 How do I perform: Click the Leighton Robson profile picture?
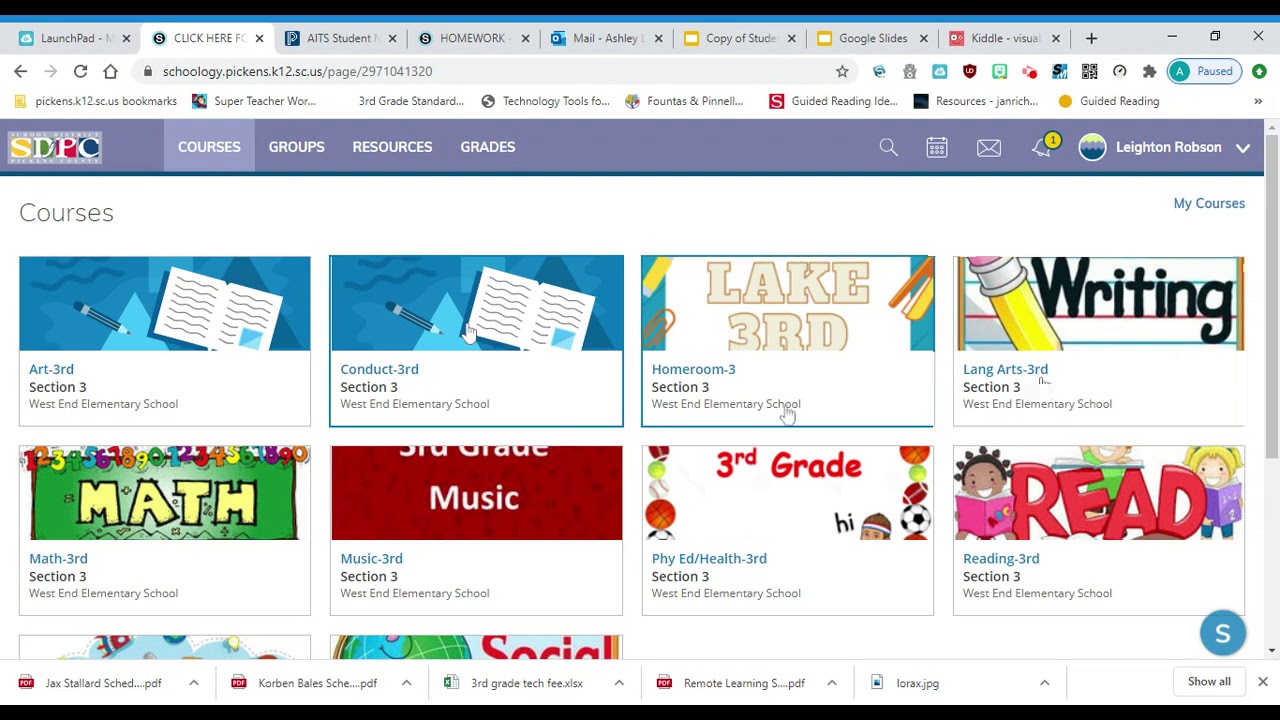point(1092,147)
